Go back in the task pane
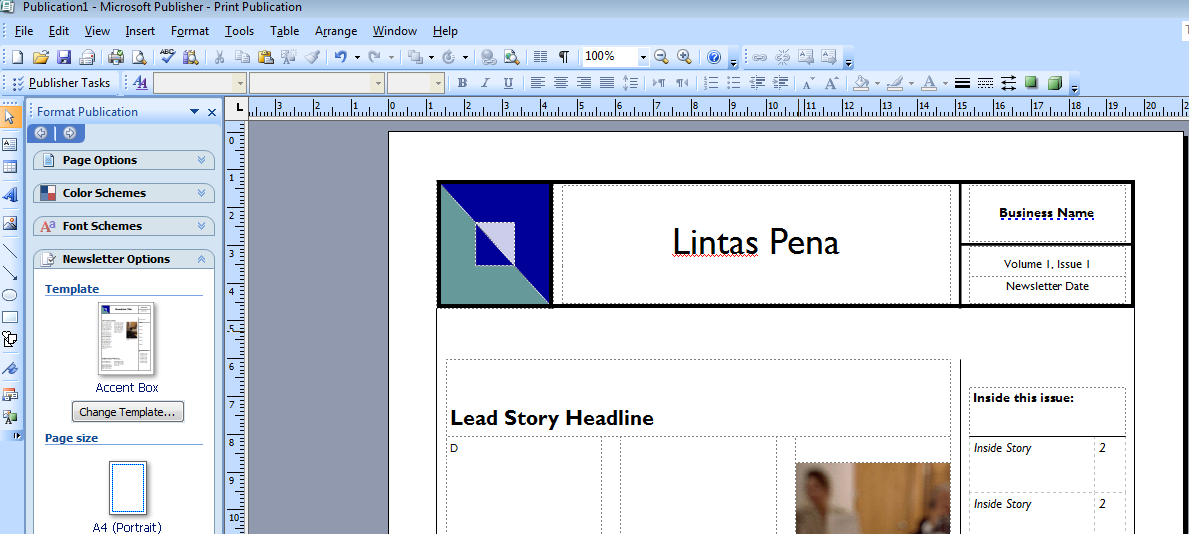Image resolution: width=1189 pixels, height=534 pixels. 41,134
